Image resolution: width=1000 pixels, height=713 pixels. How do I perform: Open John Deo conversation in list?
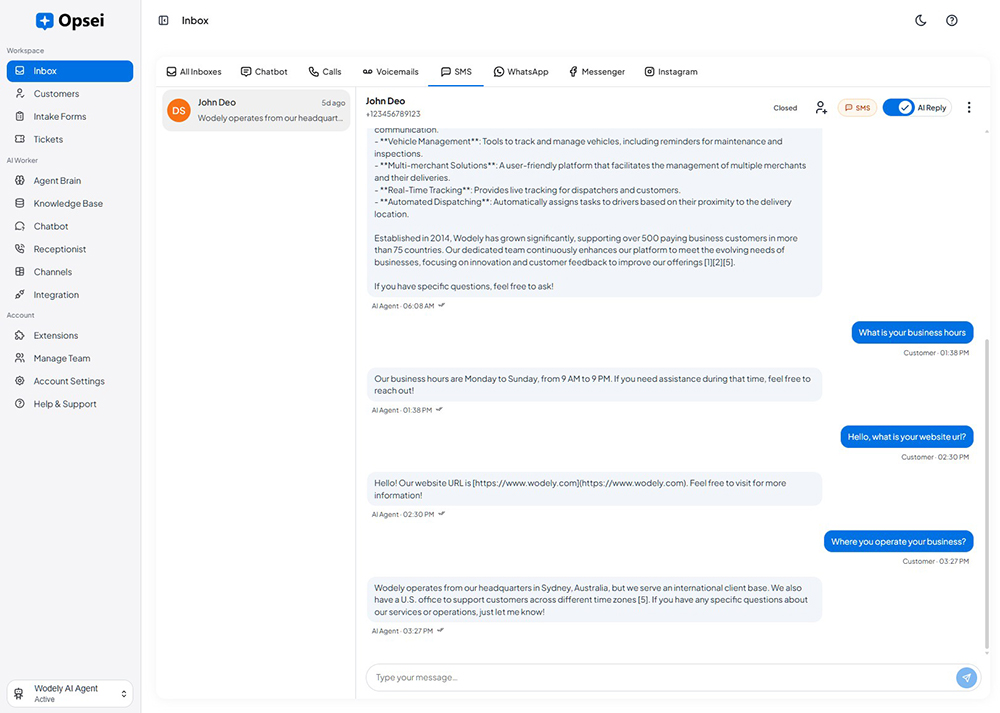click(256, 110)
